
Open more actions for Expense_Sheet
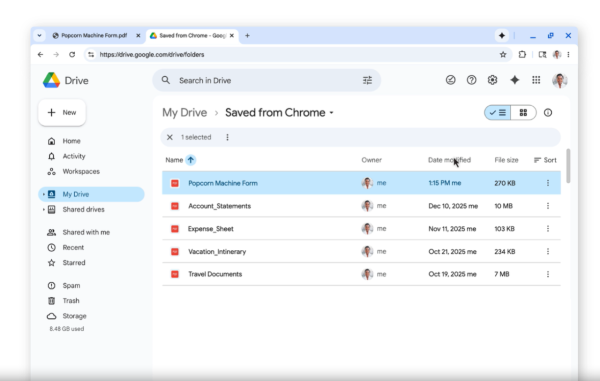(x=548, y=229)
